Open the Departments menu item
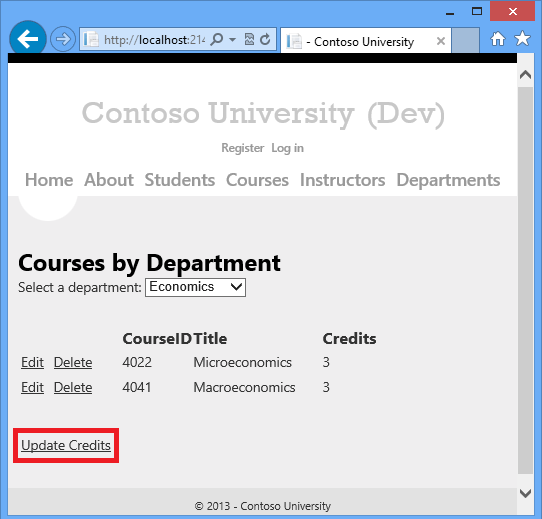Image resolution: width=542 pixels, height=519 pixels. [448, 180]
